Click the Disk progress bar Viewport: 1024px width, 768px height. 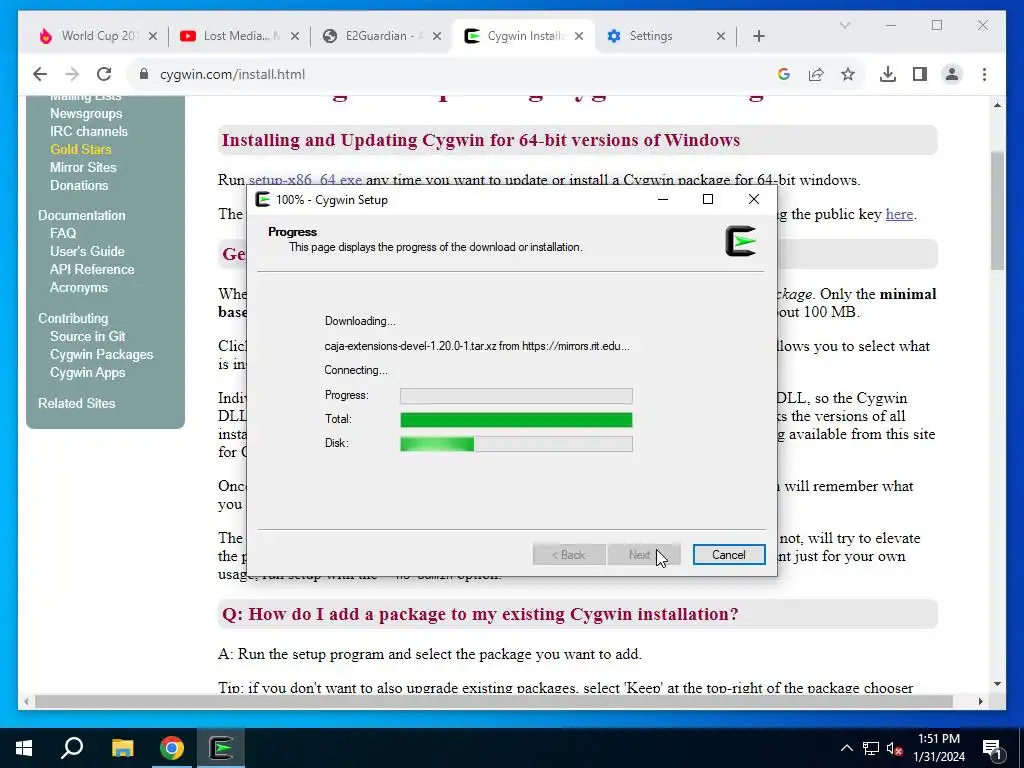tap(516, 444)
